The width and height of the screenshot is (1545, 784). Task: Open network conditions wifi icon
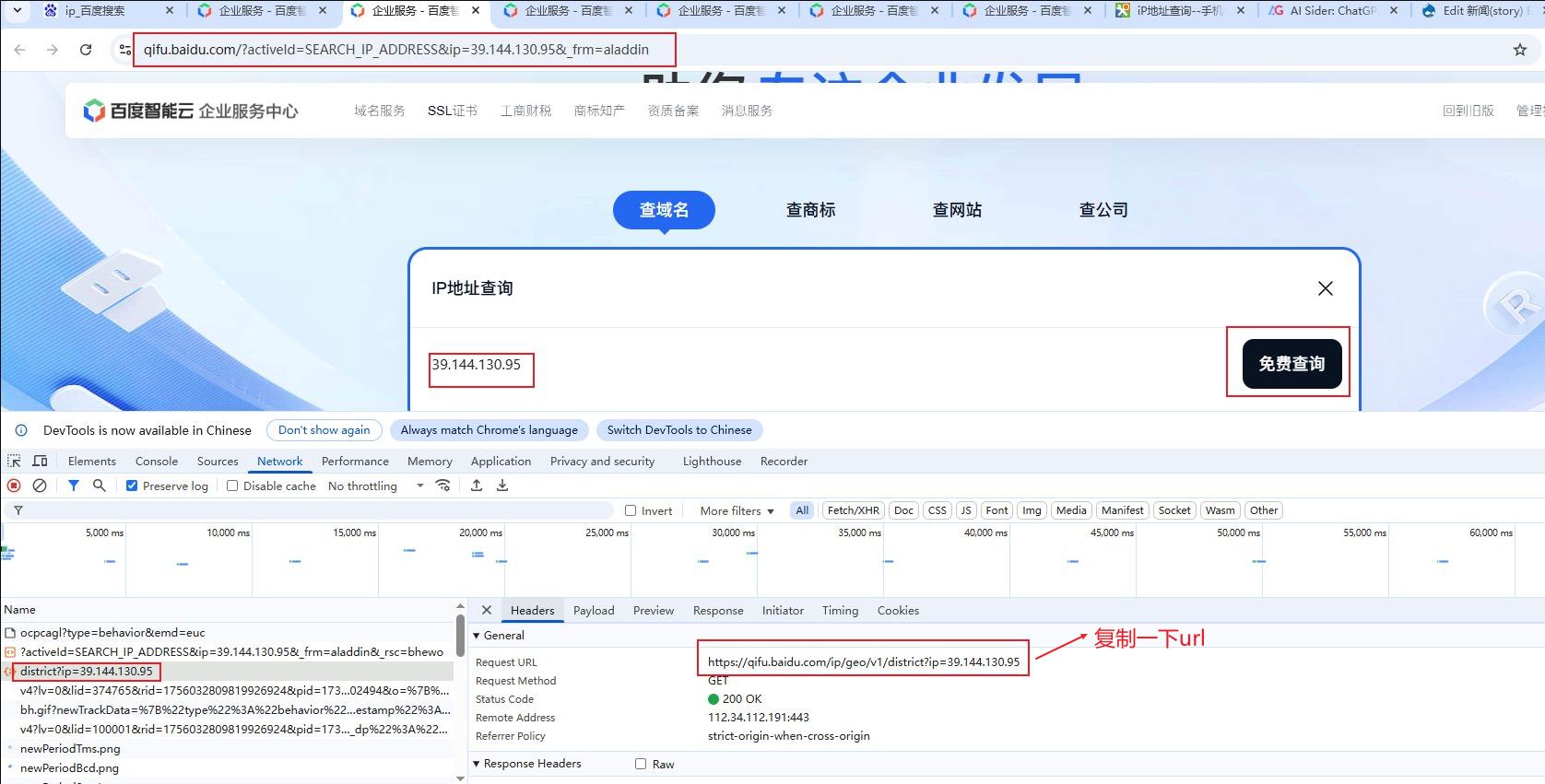click(x=443, y=486)
